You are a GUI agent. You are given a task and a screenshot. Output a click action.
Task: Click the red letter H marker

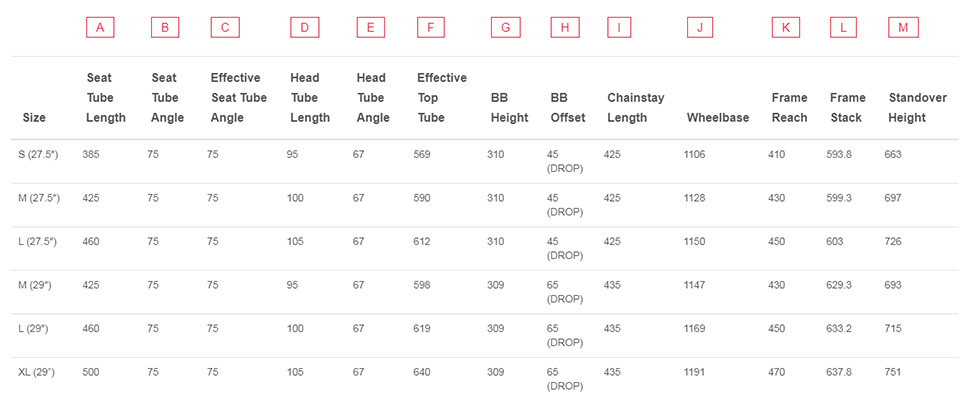565,28
